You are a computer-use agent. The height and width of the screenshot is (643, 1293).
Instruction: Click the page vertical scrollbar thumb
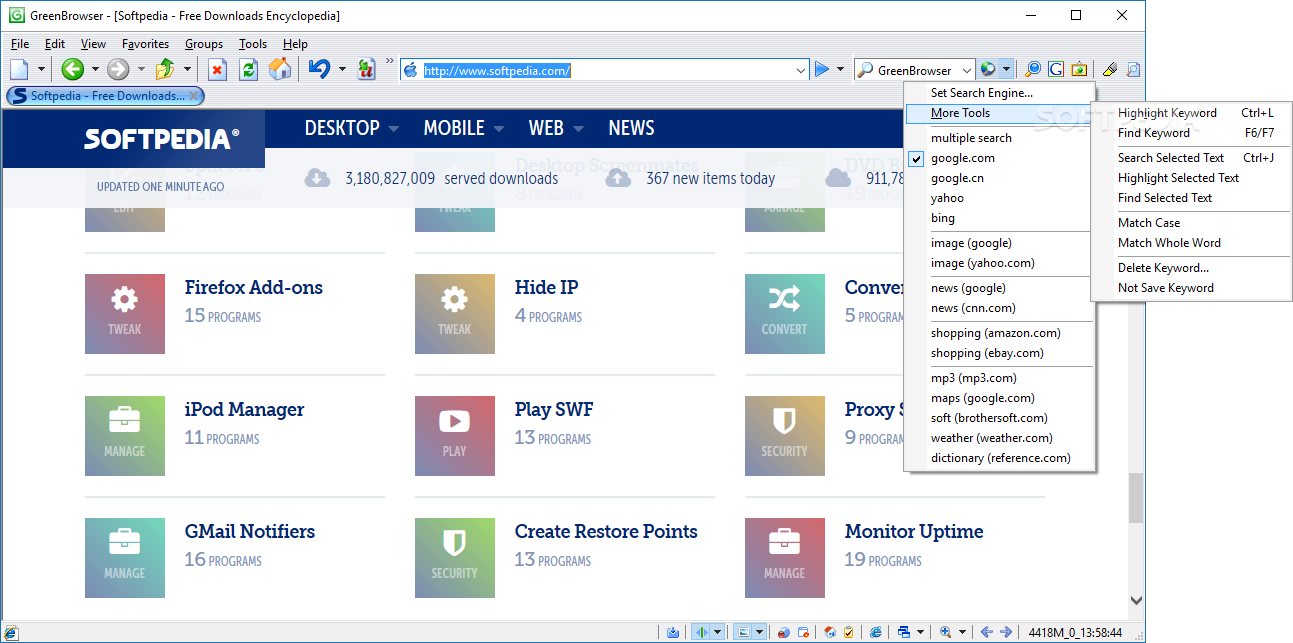click(x=1136, y=497)
